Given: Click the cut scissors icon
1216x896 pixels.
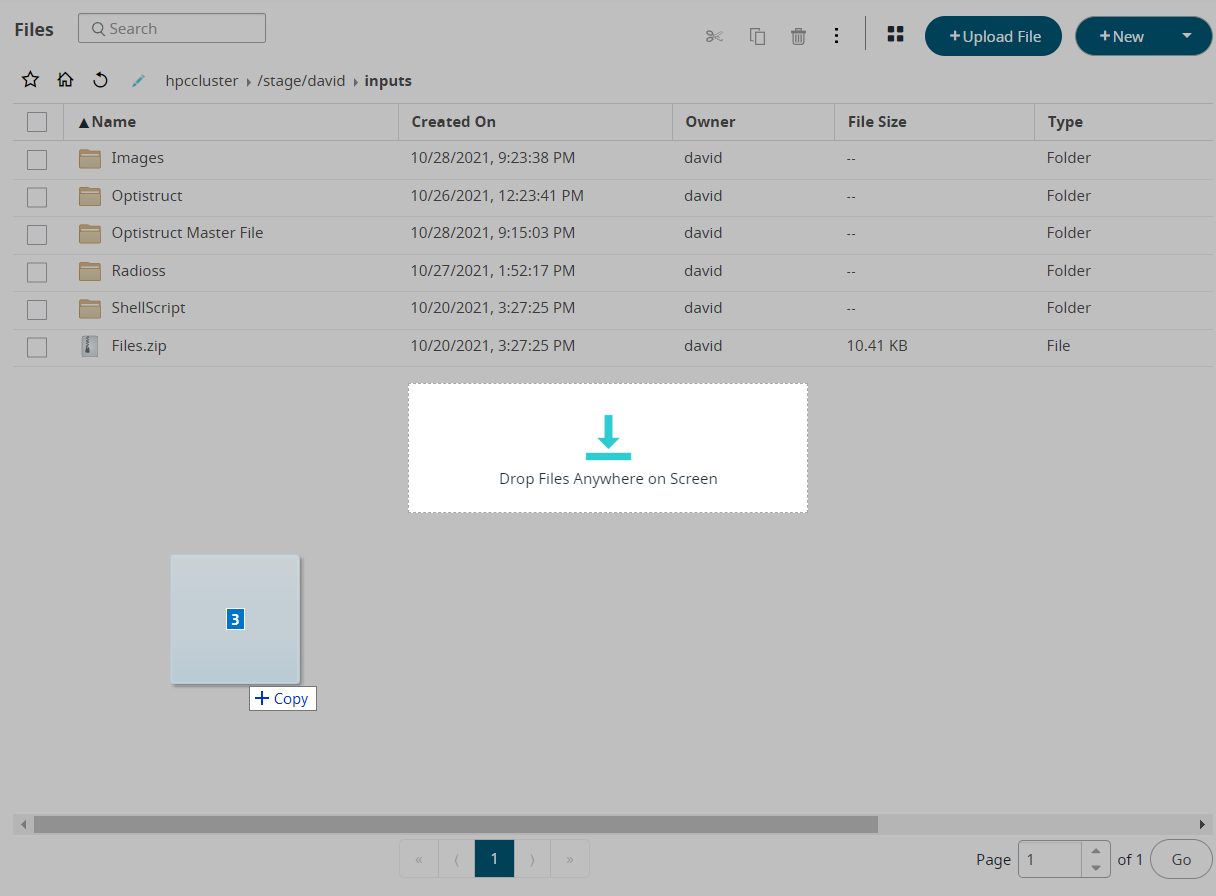Looking at the screenshot, I should (714, 36).
